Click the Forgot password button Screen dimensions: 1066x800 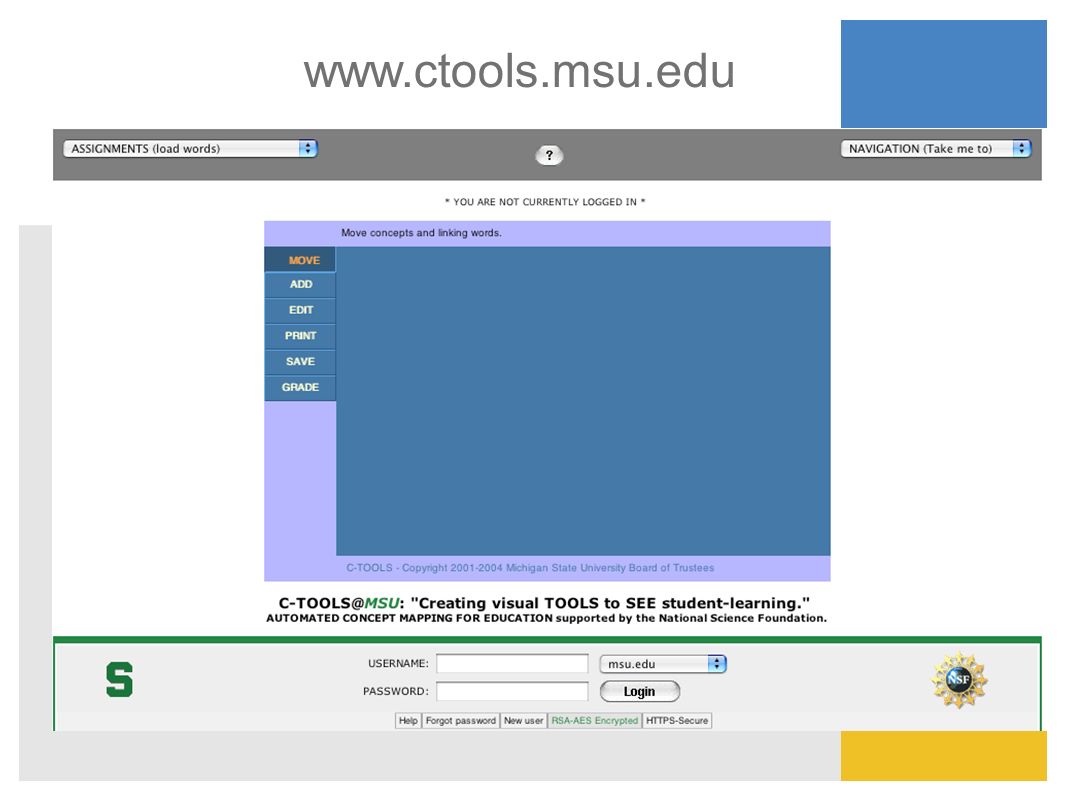(x=460, y=720)
